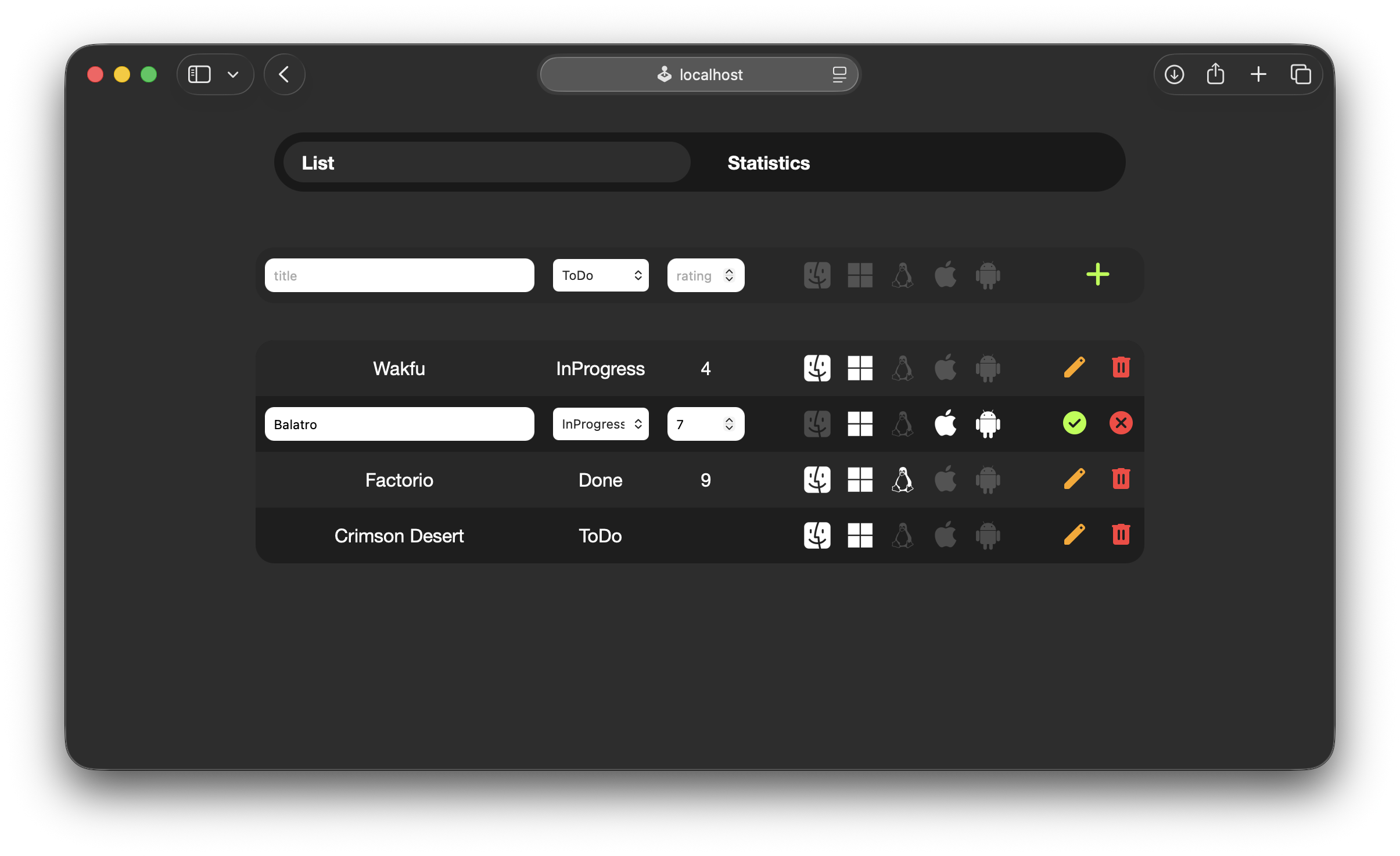
Task: Open Balatro's InProgress status dropdown
Action: coord(601,424)
